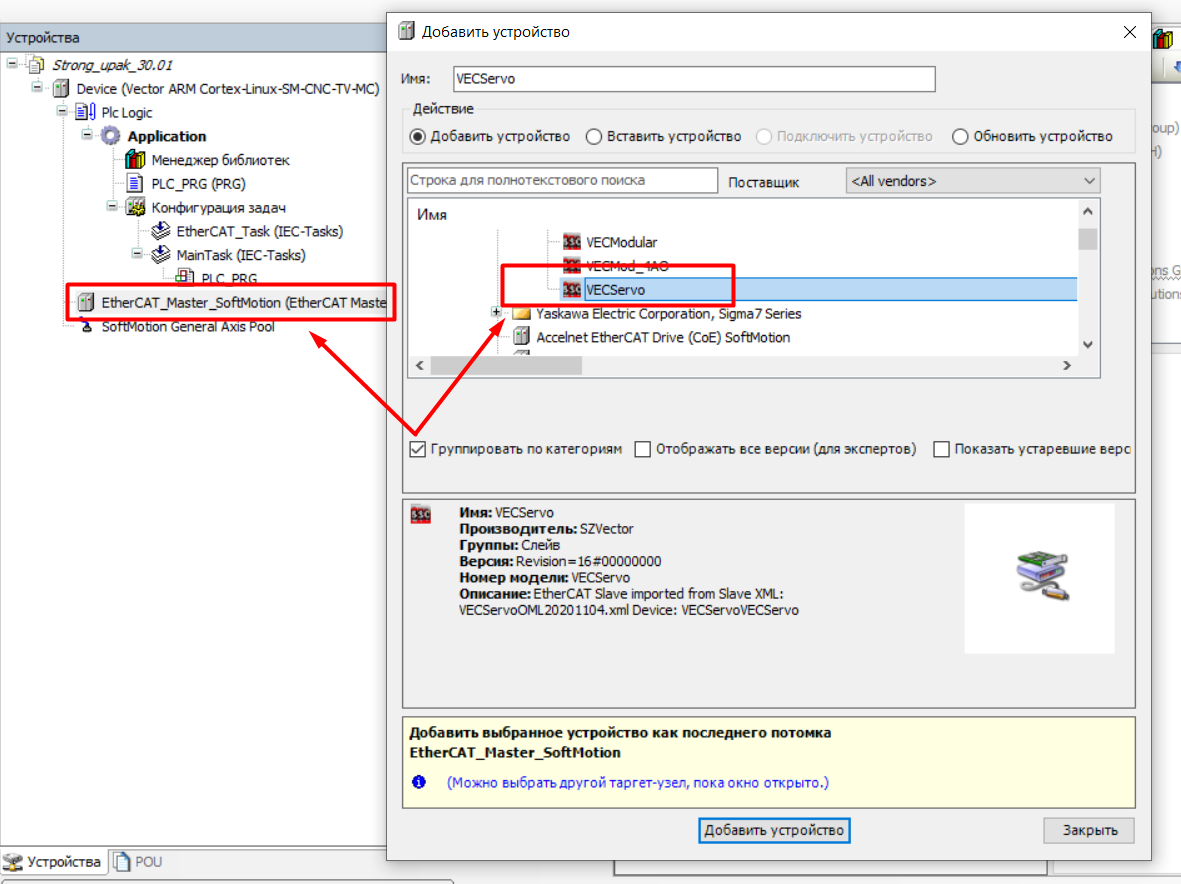This screenshot has height=884, width=1181.
Task: Click the 'Добавить устройство' button
Action: click(774, 831)
